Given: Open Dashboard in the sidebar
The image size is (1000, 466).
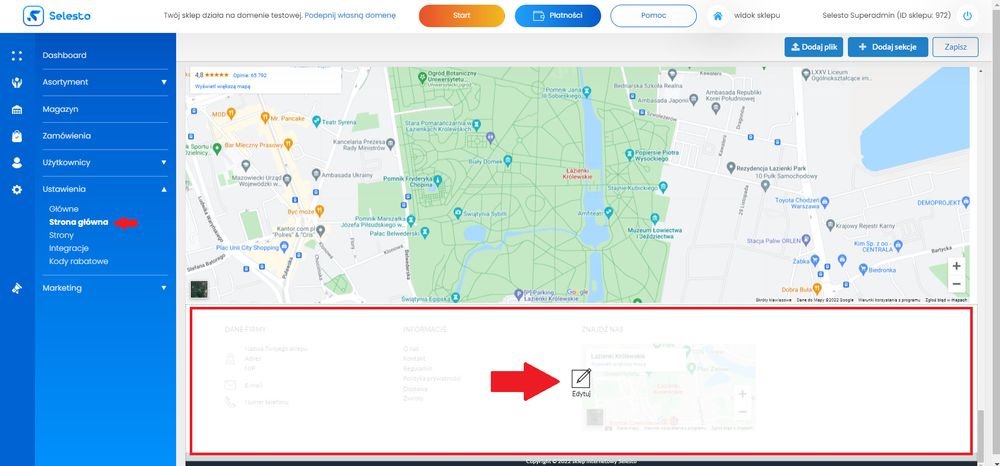Looking at the screenshot, I should tap(64, 55).
